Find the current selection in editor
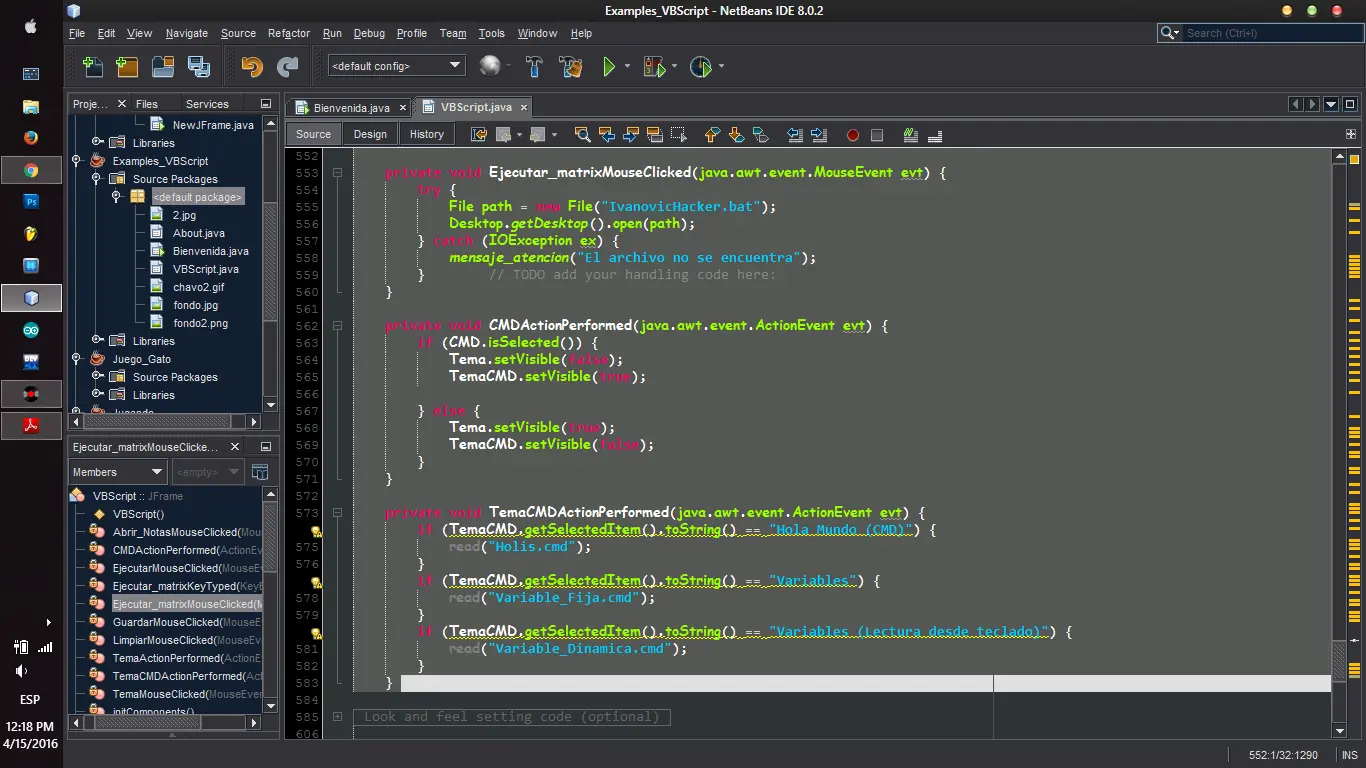 click(x=582, y=135)
